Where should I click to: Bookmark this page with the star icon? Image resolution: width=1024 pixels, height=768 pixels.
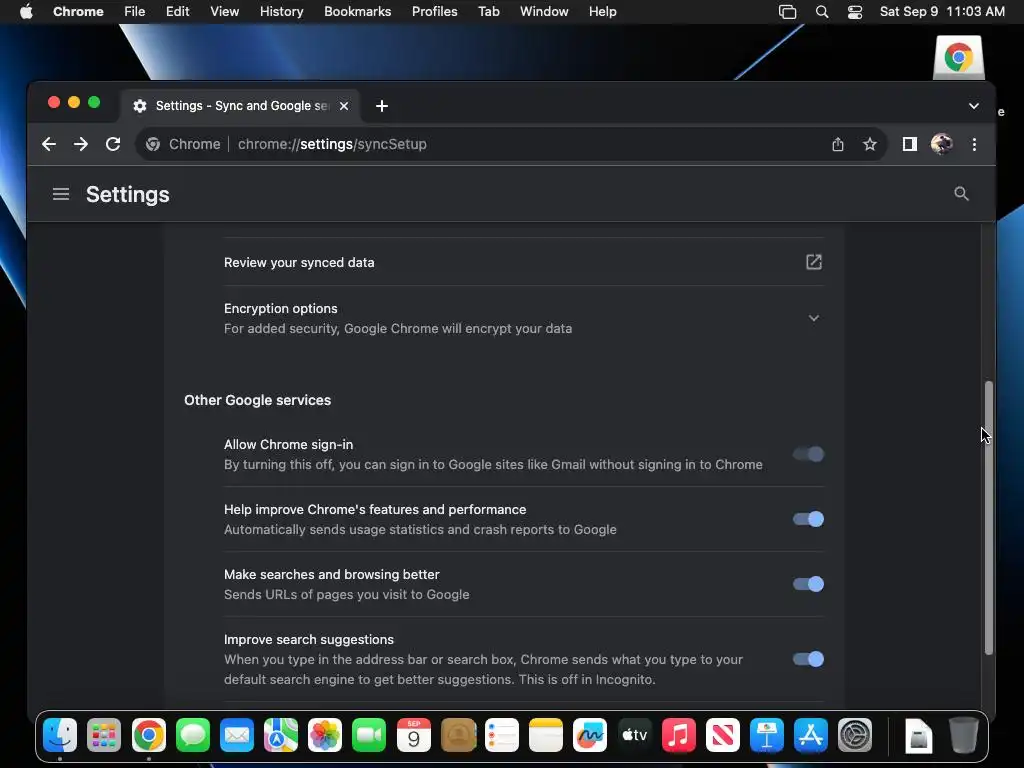[x=869, y=144]
